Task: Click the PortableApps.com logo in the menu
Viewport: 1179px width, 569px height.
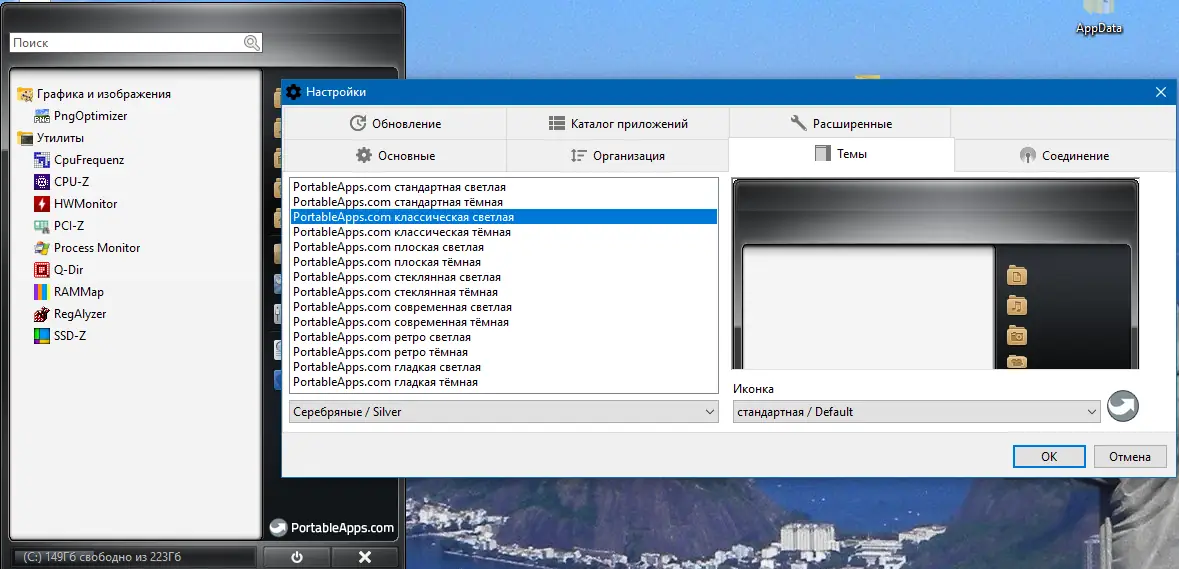Action: [x=332, y=528]
